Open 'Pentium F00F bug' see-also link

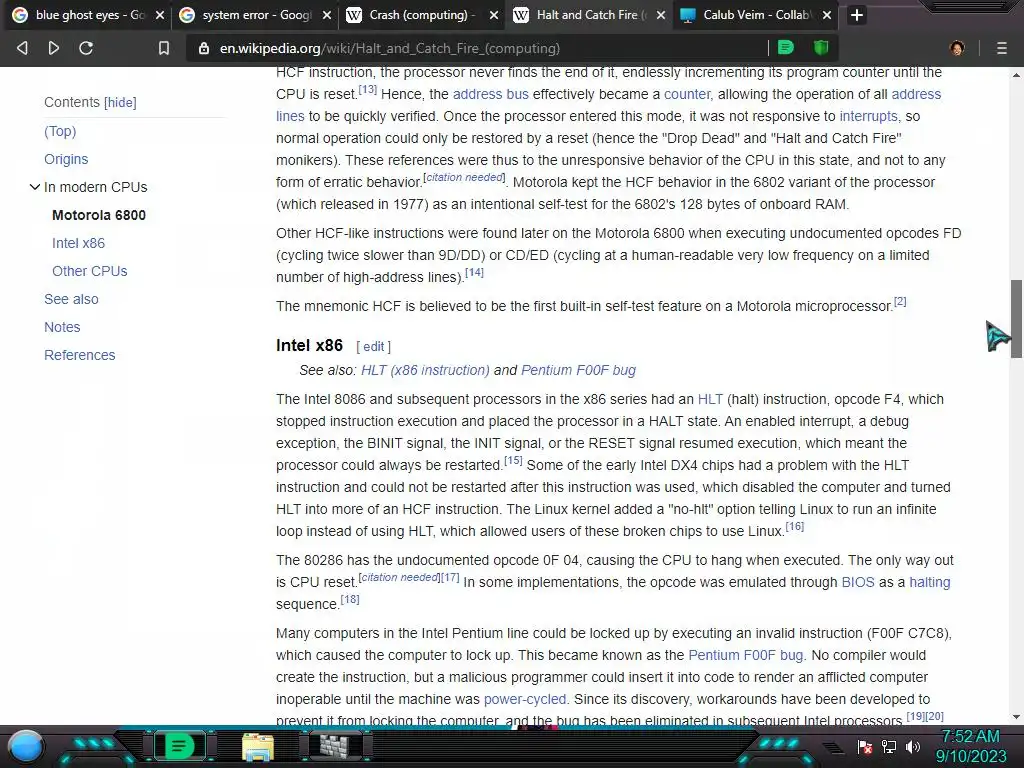pos(579,370)
